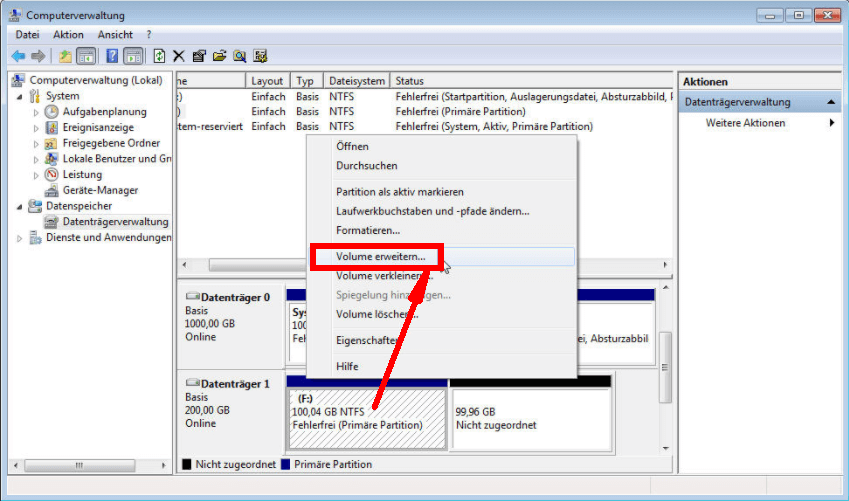Choose Volume erweitern from context menu
This screenshot has height=501, width=849.
(380, 257)
